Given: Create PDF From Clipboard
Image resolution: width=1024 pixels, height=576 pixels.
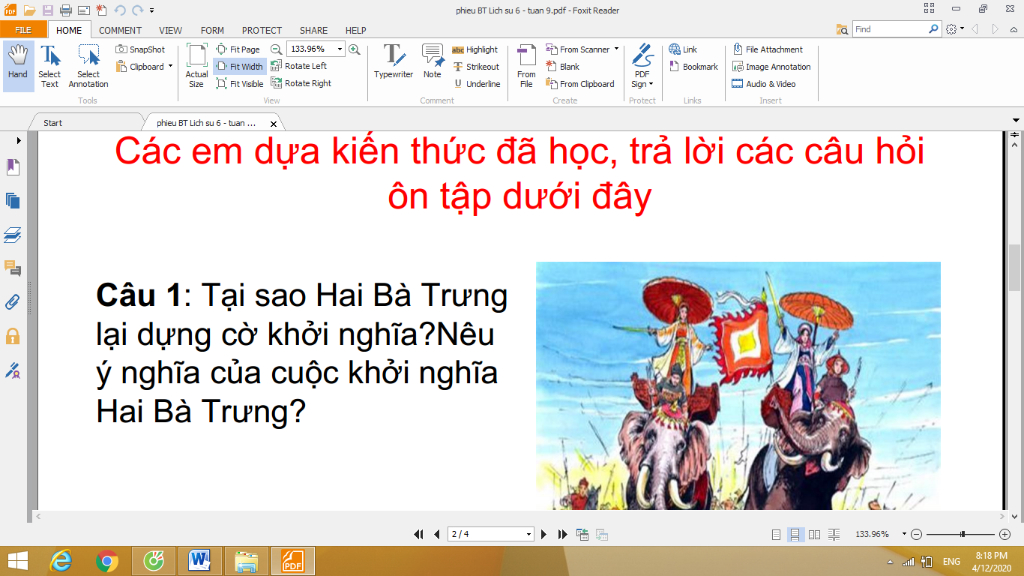Looking at the screenshot, I should point(581,84).
